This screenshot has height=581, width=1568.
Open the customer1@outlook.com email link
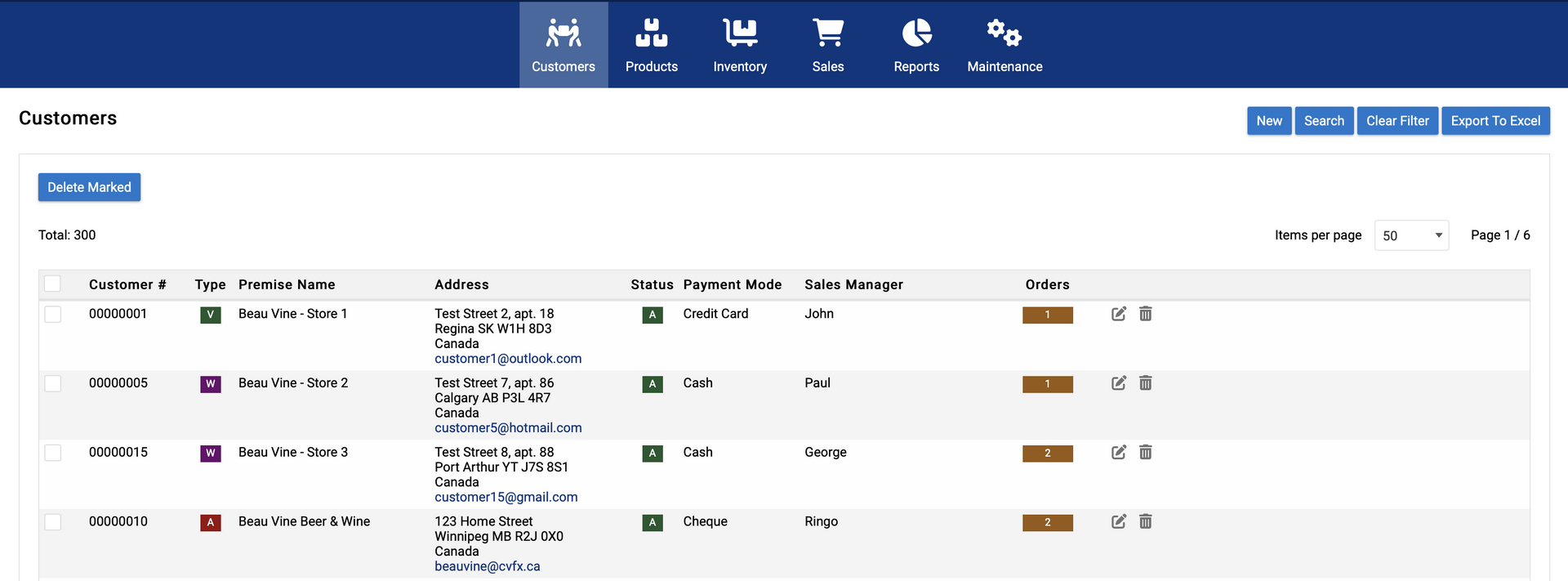pyautogui.click(x=508, y=359)
